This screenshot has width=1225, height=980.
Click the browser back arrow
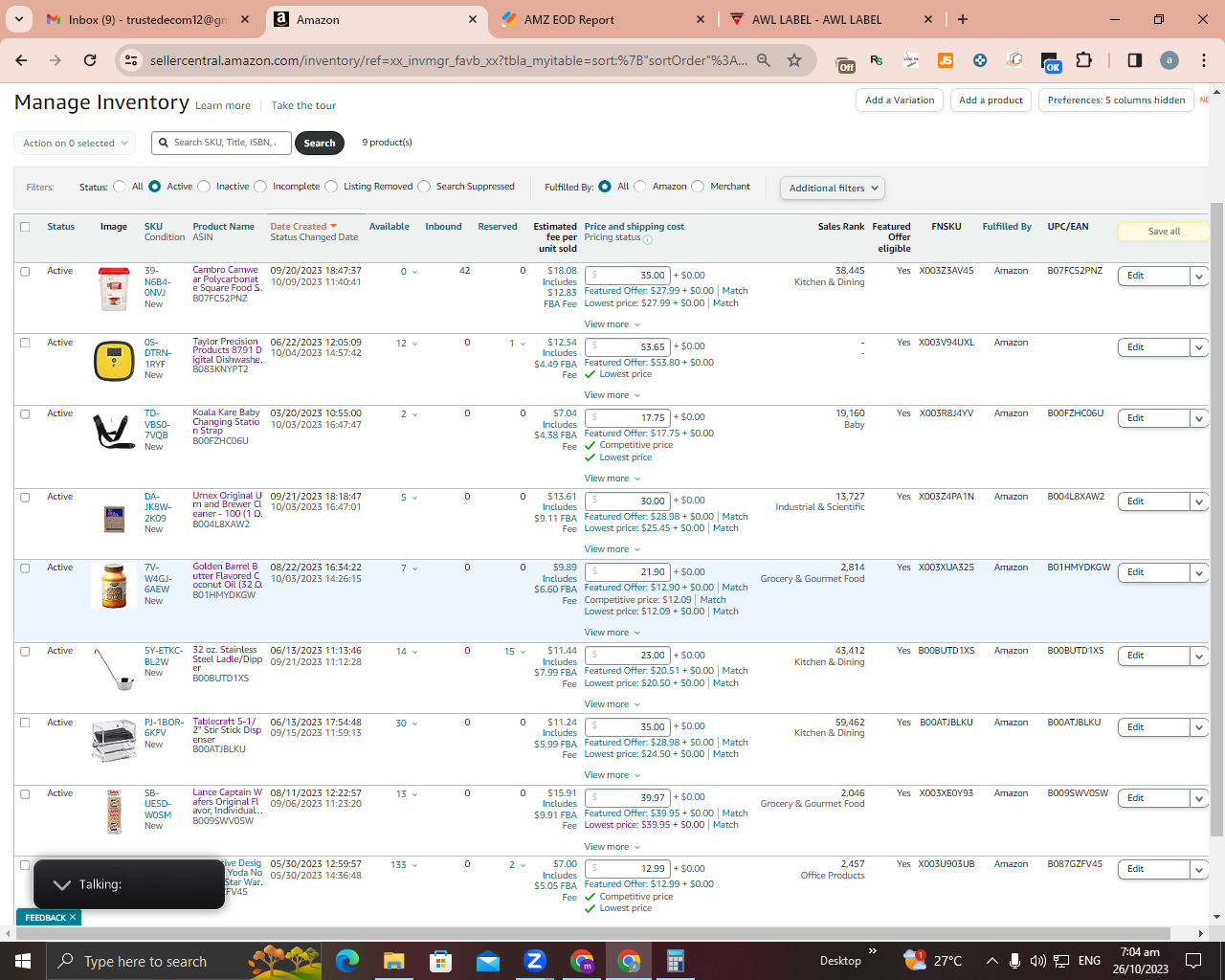pos(21,60)
